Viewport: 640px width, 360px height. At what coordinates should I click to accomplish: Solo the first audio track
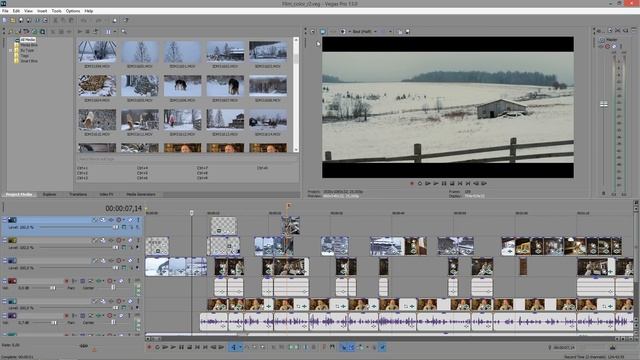(x=129, y=281)
